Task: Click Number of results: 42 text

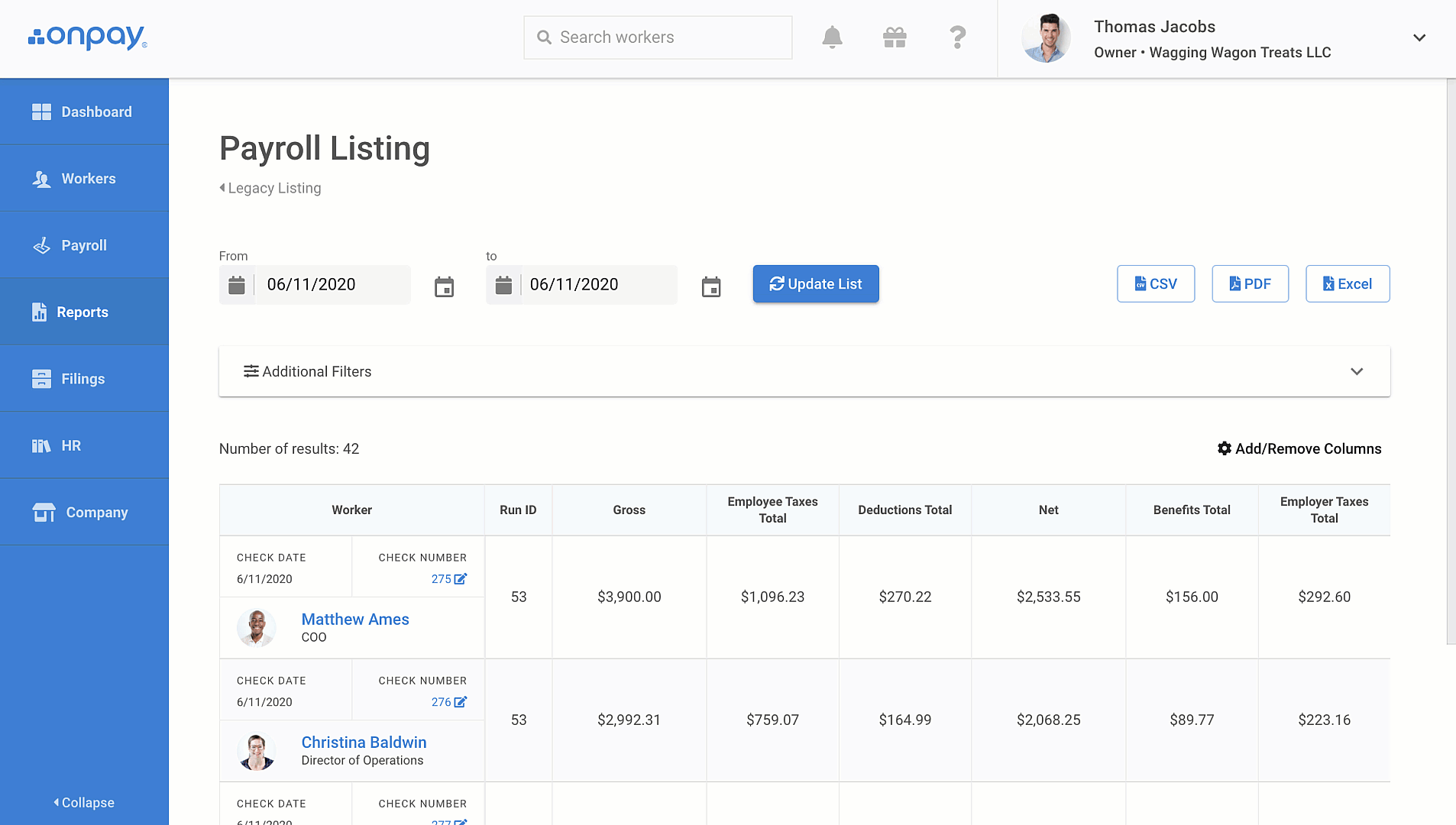Action: (x=289, y=449)
